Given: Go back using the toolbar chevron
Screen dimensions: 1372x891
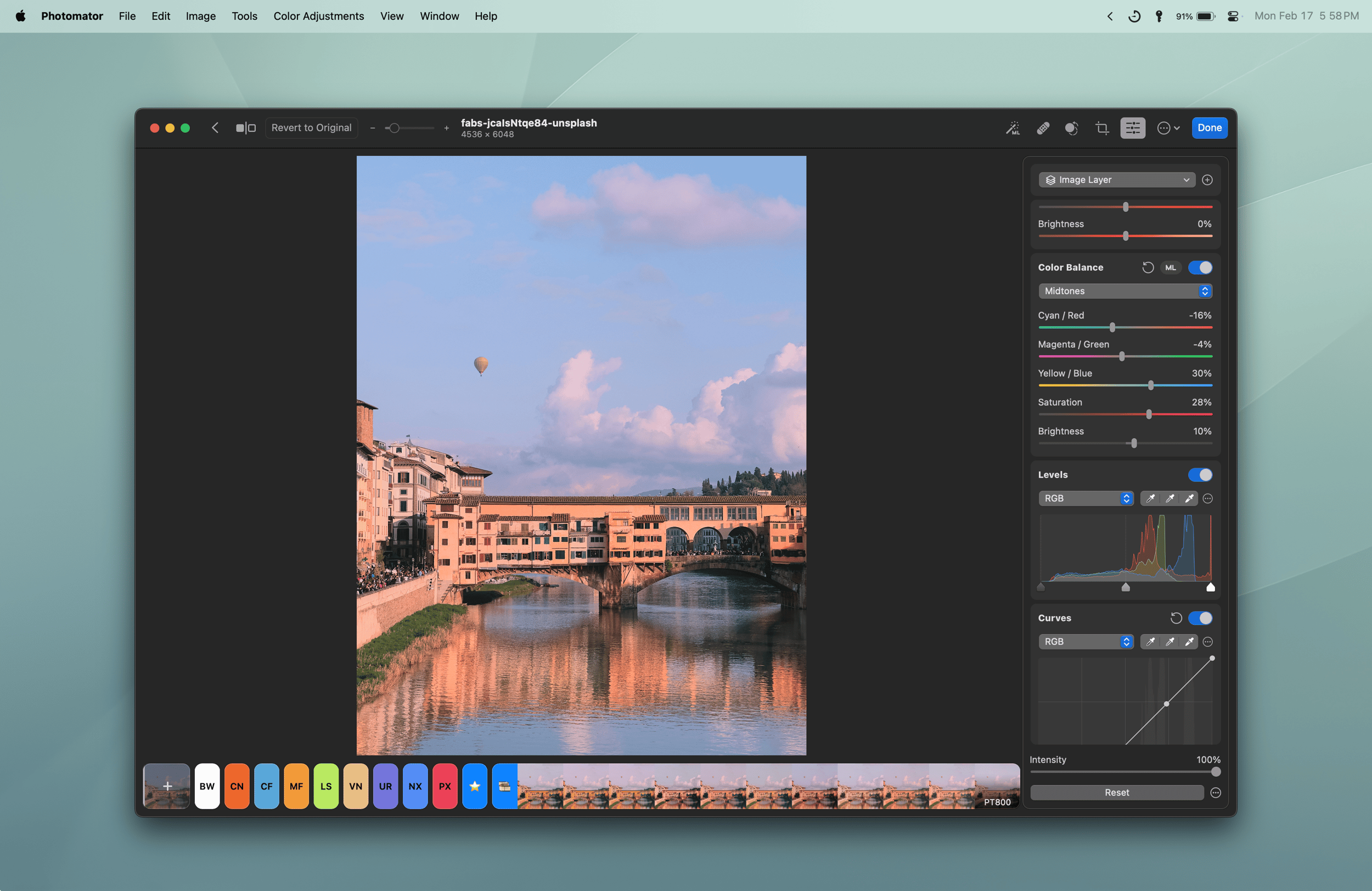Looking at the screenshot, I should [215, 128].
